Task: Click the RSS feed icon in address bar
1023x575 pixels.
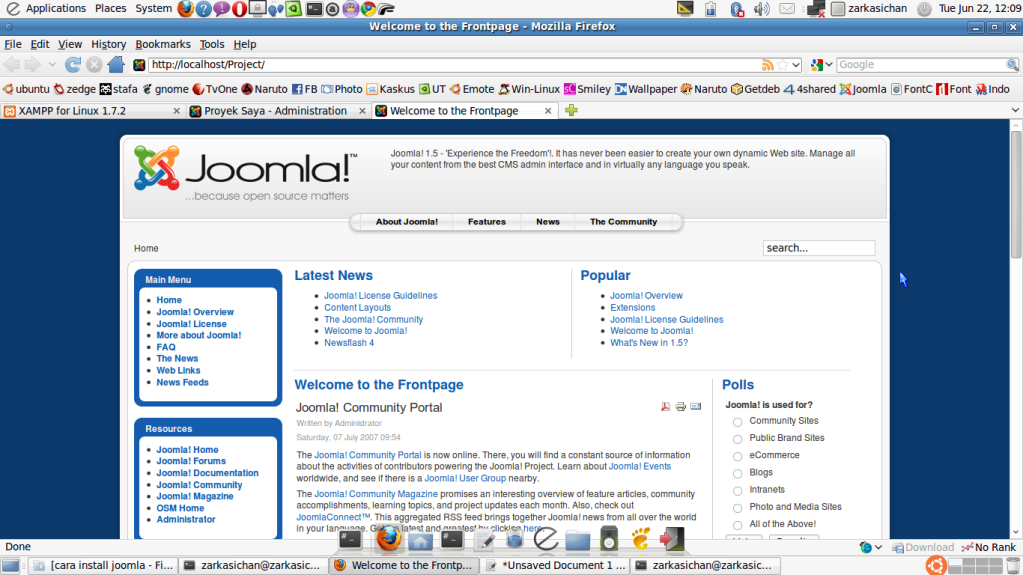Action: click(768, 65)
